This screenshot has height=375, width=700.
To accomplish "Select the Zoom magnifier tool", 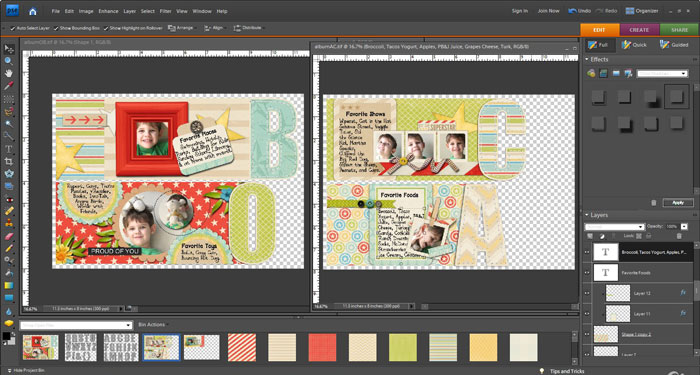I will point(8,61).
